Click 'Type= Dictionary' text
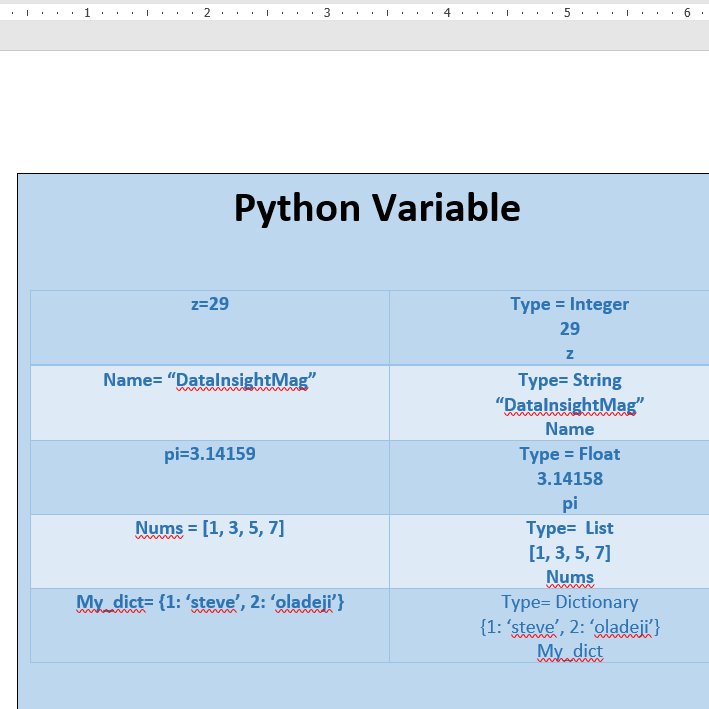Screen dimensions: 709x709 point(570,602)
